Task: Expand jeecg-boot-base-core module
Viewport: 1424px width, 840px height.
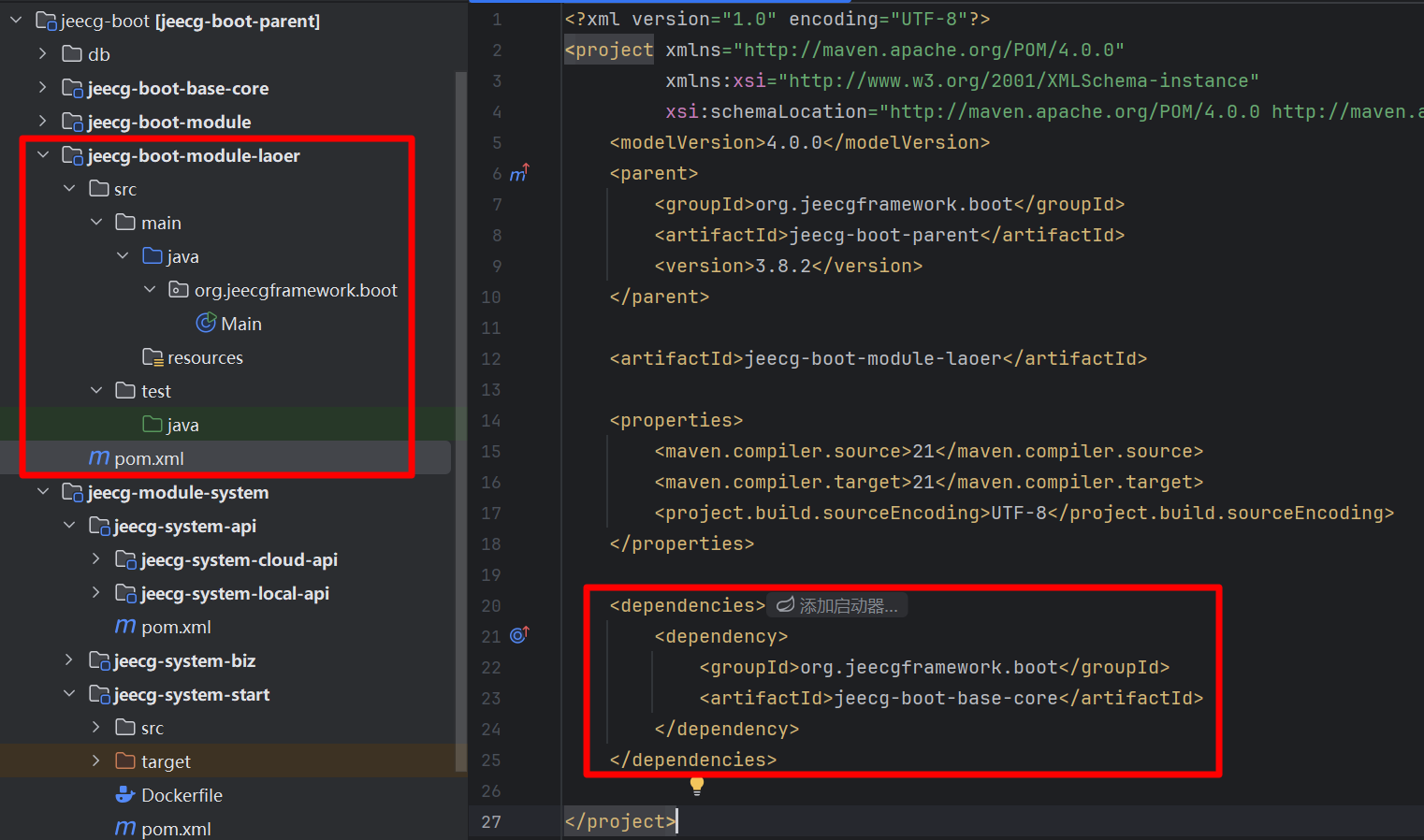Action: click(43, 87)
